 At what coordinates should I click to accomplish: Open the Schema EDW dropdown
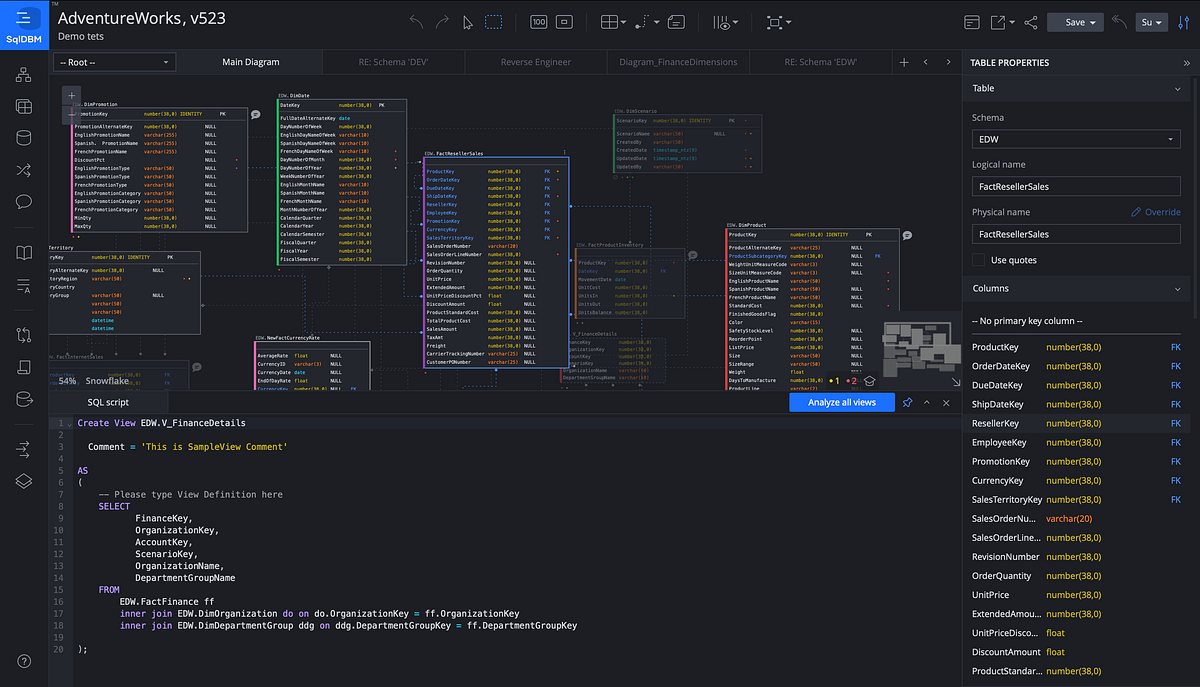point(1076,141)
